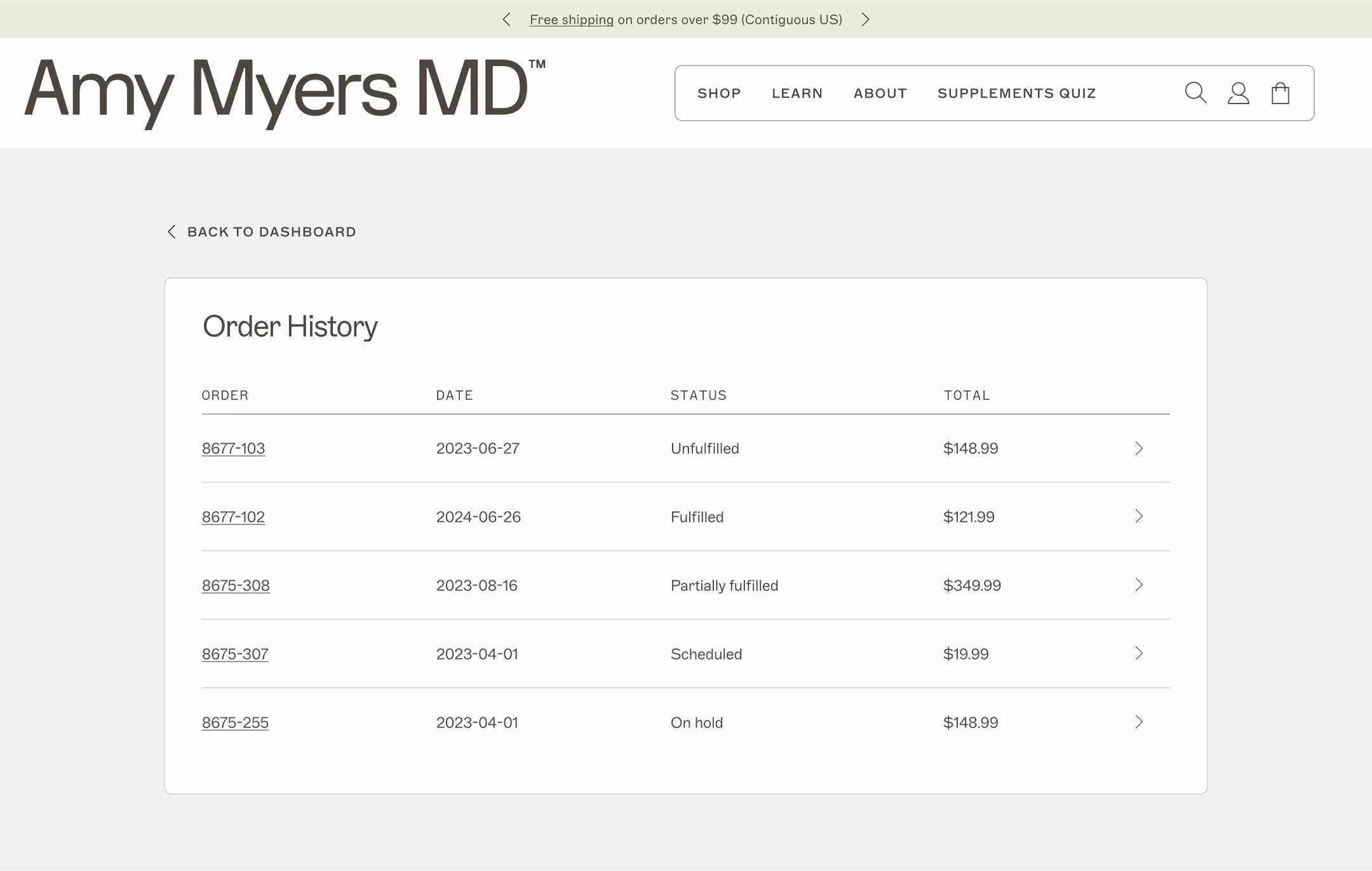Screen dimensions: 1372x871
Task: Show previous announcement banner message
Action: (x=506, y=20)
